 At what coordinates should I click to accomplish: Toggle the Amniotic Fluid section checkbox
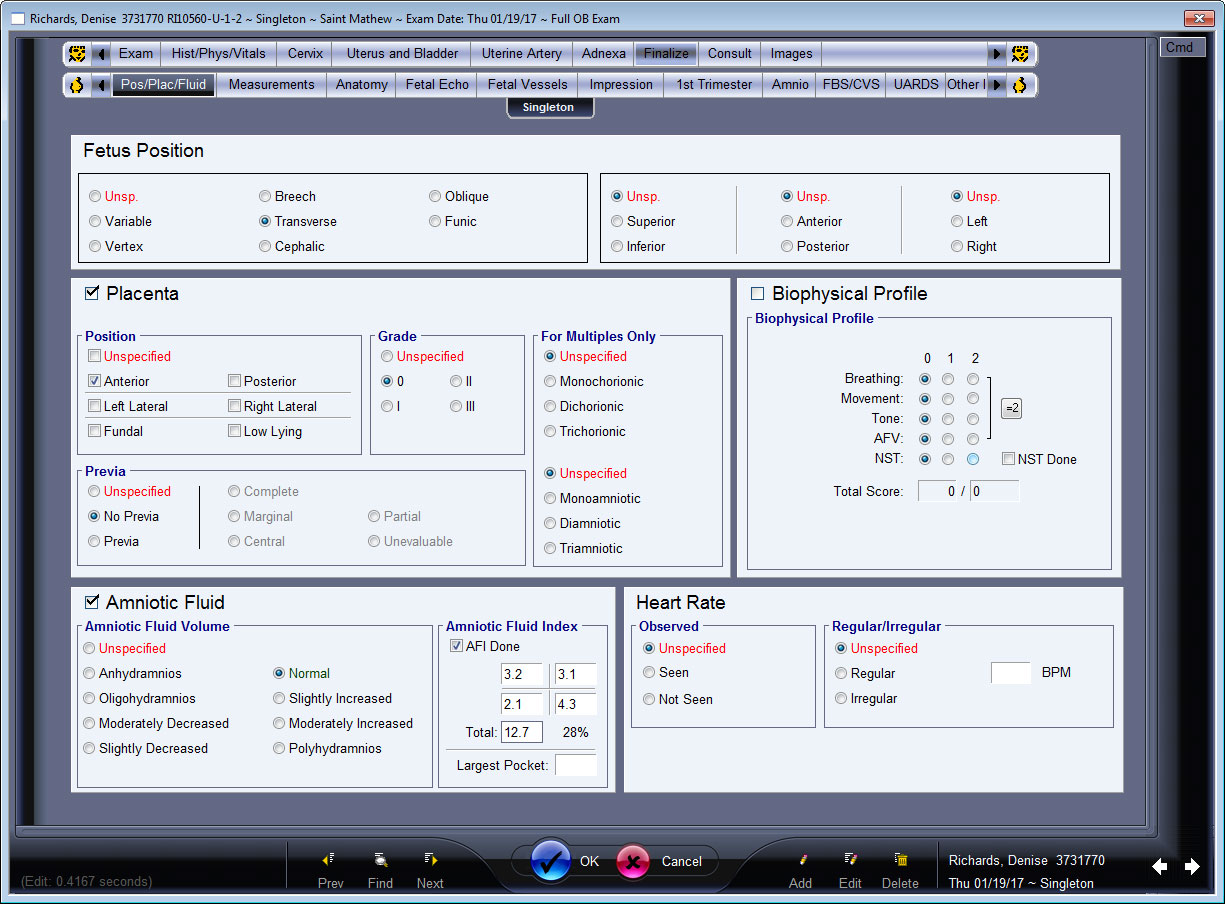(92, 602)
